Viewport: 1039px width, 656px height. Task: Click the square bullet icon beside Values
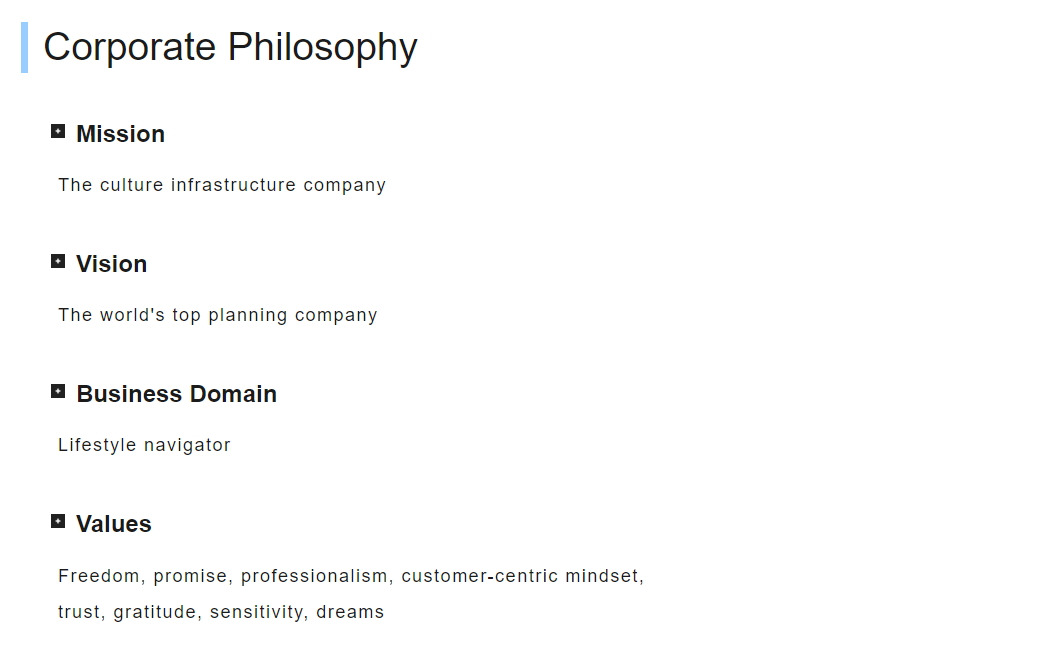point(58,521)
